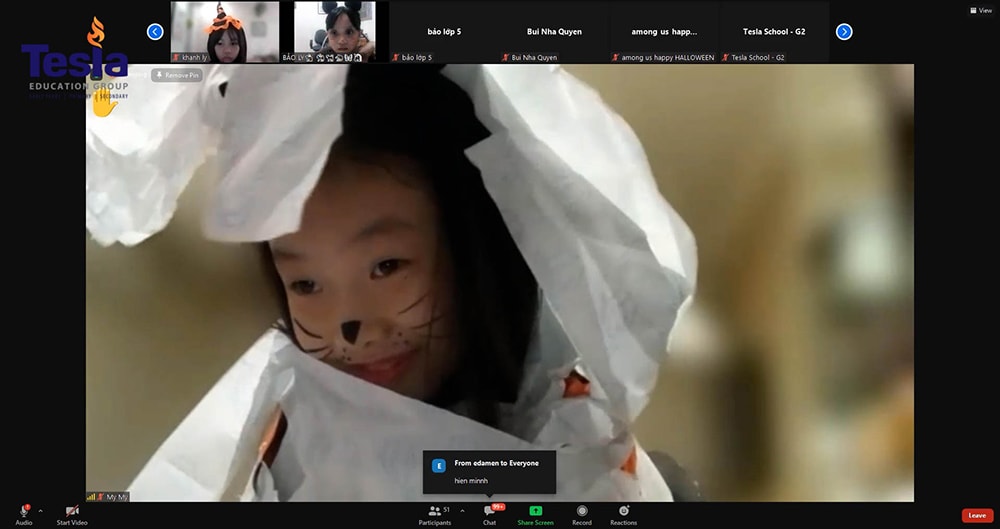The image size is (1000, 529).
Task: Select among us happy HALLOWEEN tile
Action: (x=664, y=32)
